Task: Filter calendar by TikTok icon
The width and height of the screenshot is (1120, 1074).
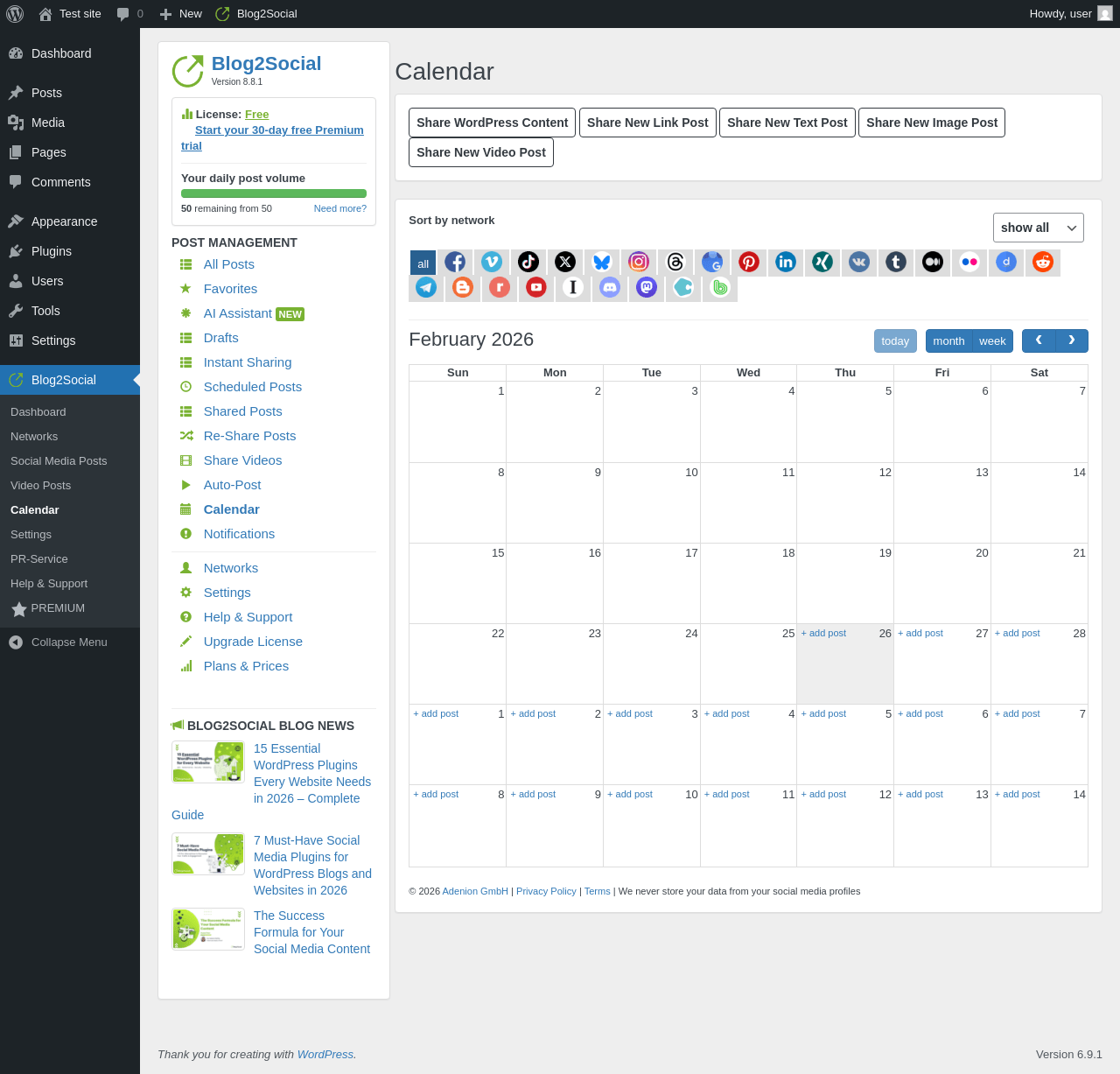Action: click(528, 262)
